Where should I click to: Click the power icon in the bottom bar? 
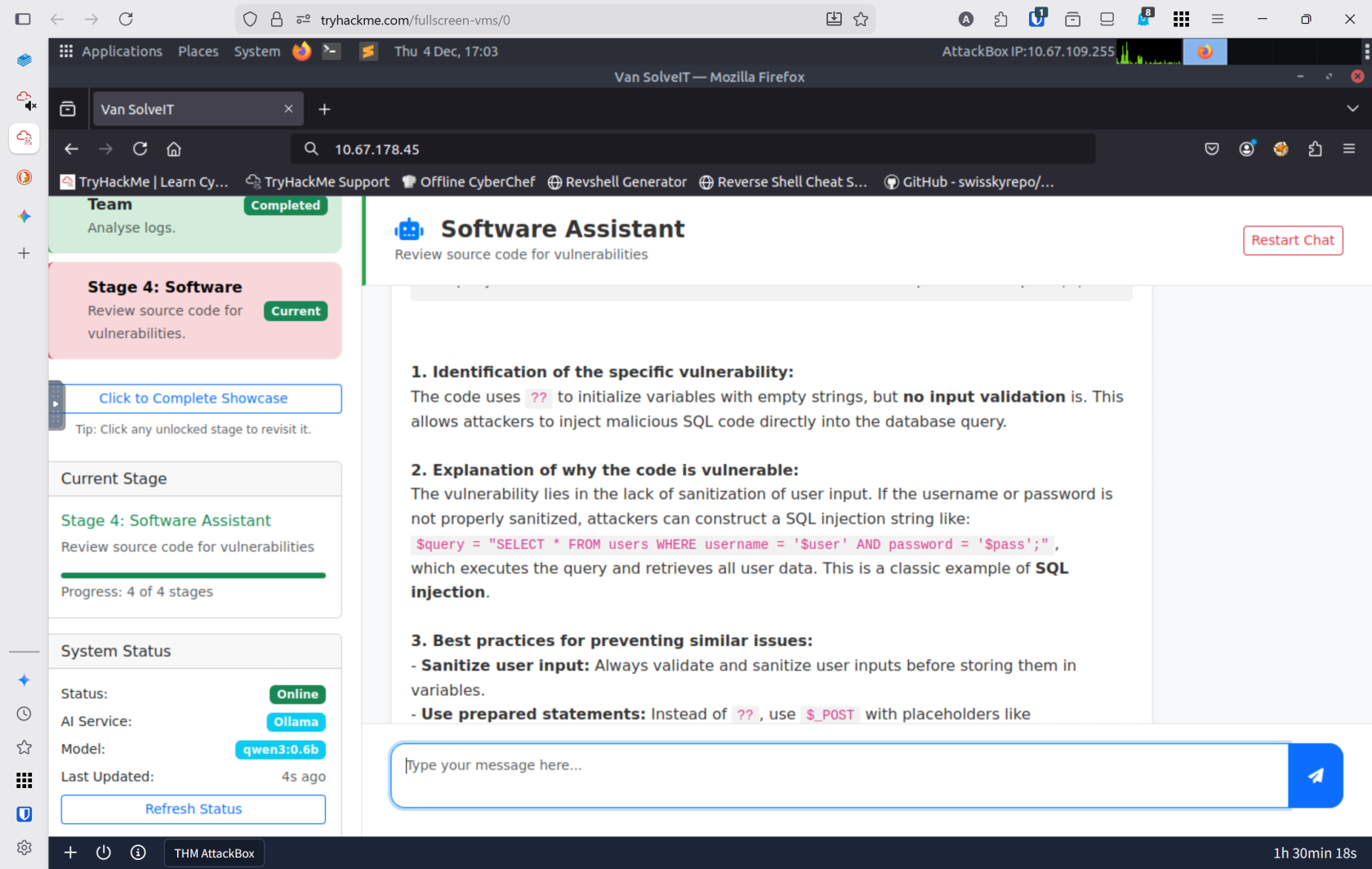[104, 853]
